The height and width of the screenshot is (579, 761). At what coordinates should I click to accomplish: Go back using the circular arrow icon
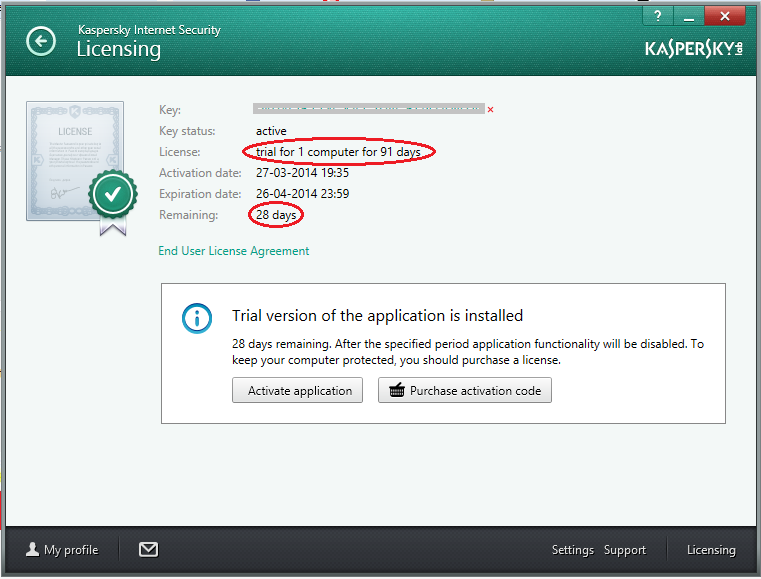click(41, 41)
